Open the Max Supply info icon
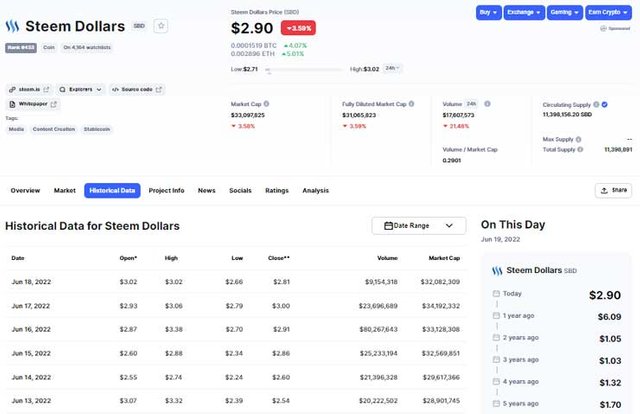 tap(578, 139)
